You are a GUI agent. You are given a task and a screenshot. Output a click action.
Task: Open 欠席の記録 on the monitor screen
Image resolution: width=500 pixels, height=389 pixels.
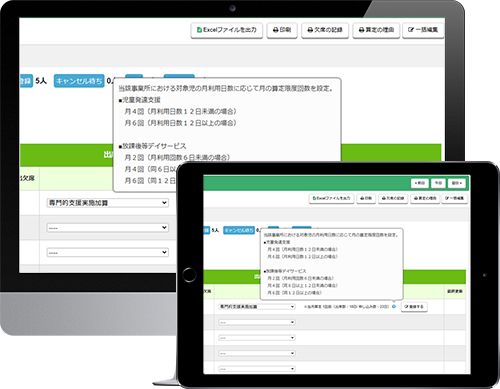point(325,30)
